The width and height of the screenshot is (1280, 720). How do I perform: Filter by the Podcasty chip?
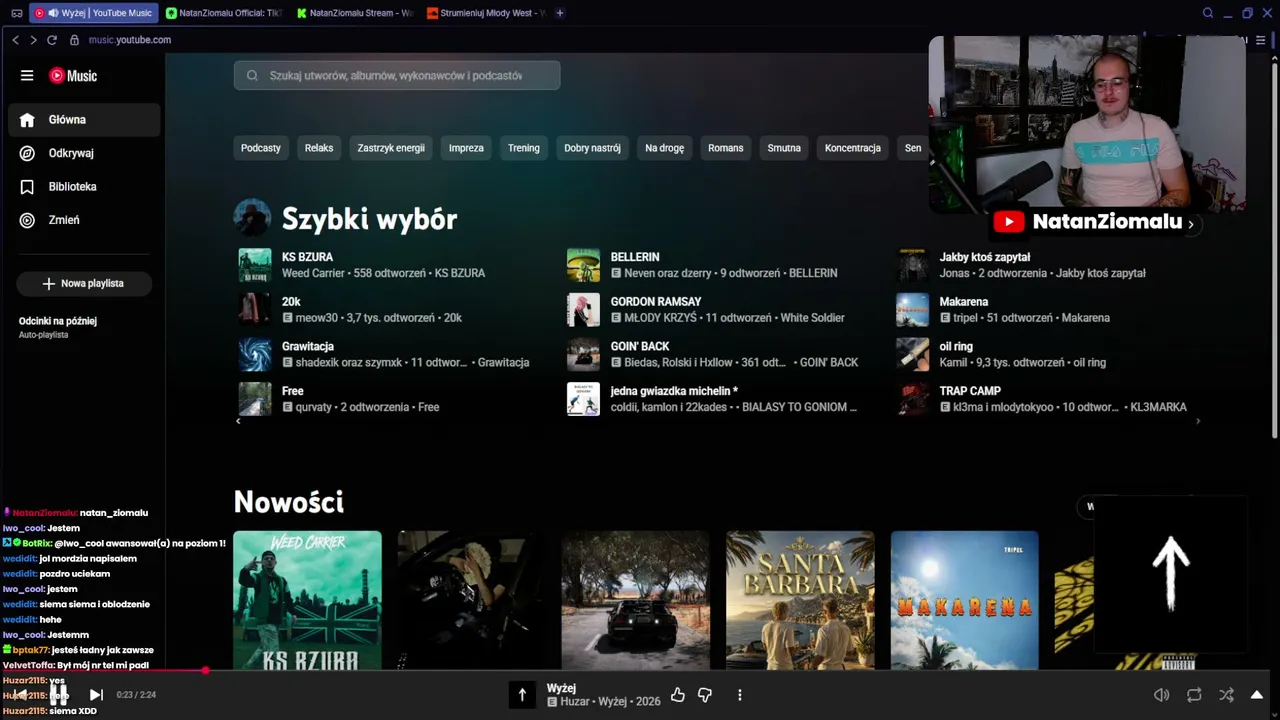click(261, 148)
